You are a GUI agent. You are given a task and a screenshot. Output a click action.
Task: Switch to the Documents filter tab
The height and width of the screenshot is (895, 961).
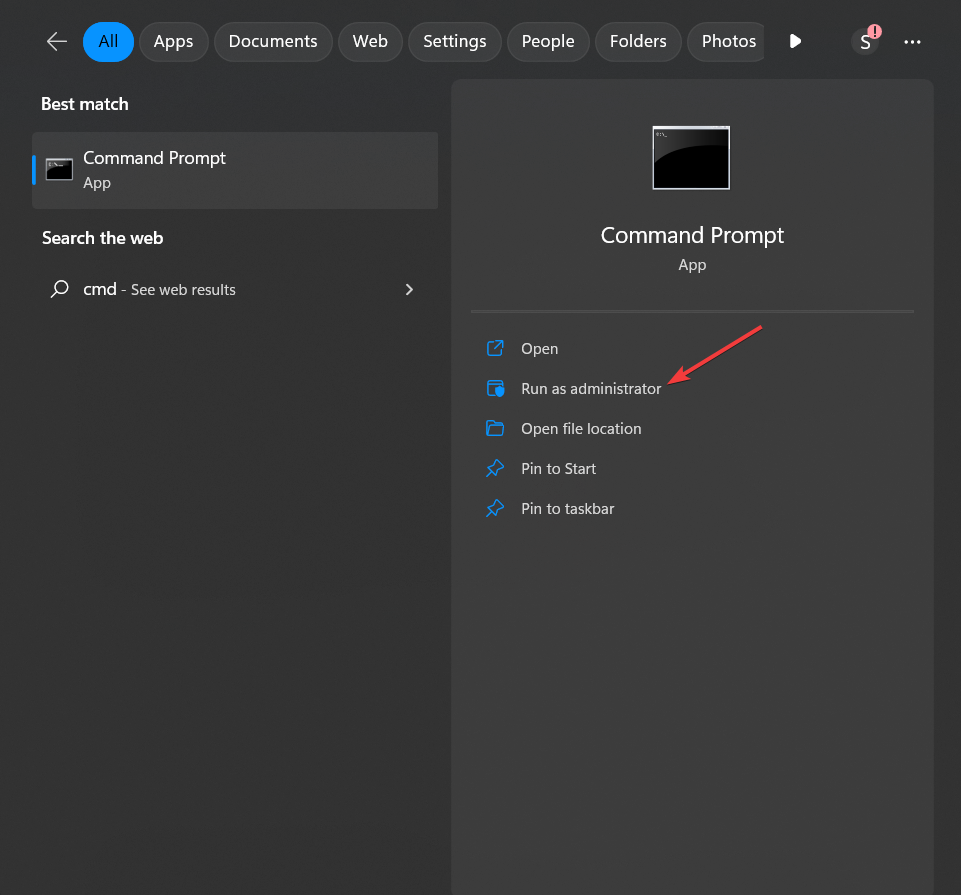click(x=273, y=42)
